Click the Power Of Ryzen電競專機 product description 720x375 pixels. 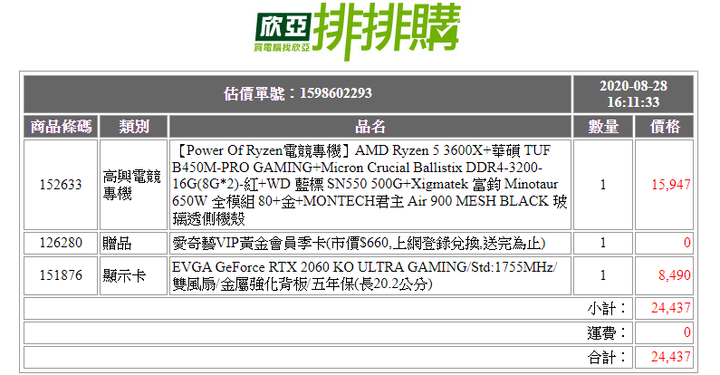coord(370,185)
